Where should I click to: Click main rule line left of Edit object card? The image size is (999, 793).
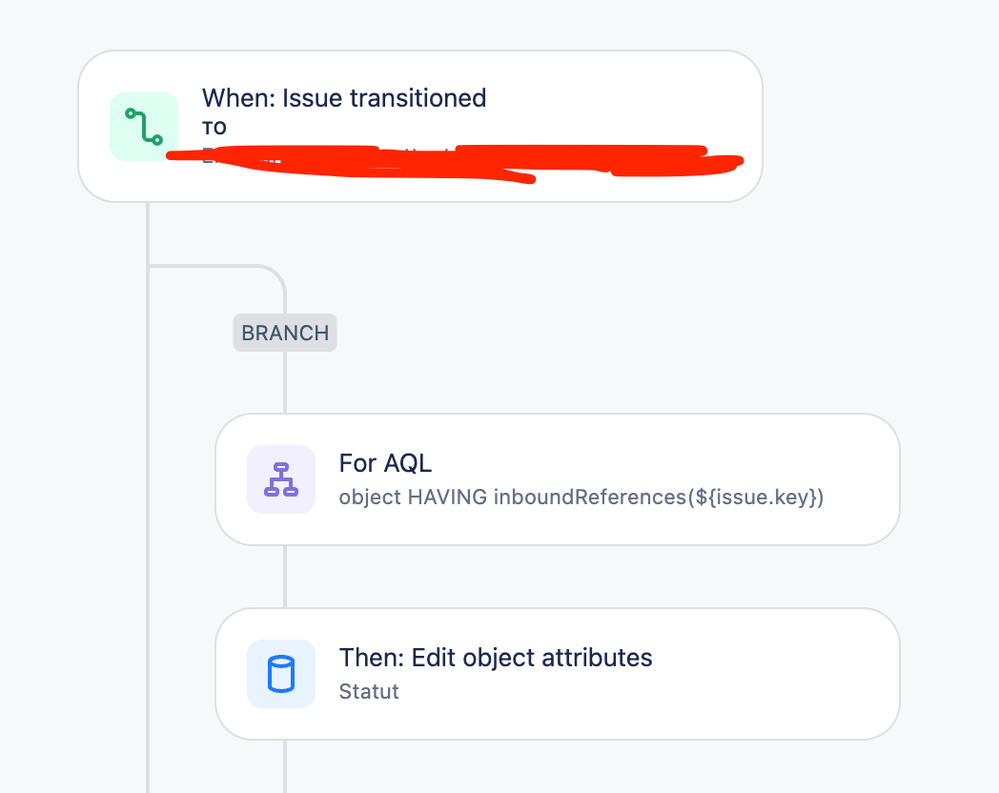point(148,674)
